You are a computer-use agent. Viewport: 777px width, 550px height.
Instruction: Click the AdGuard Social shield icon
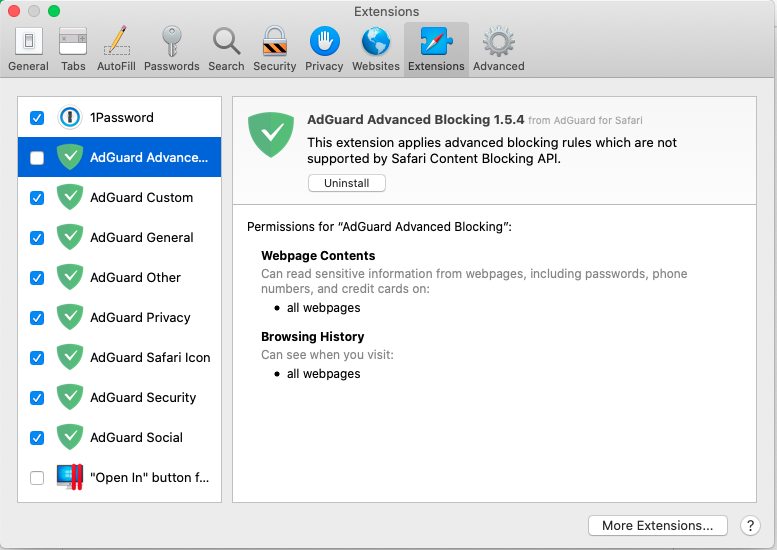(70, 437)
